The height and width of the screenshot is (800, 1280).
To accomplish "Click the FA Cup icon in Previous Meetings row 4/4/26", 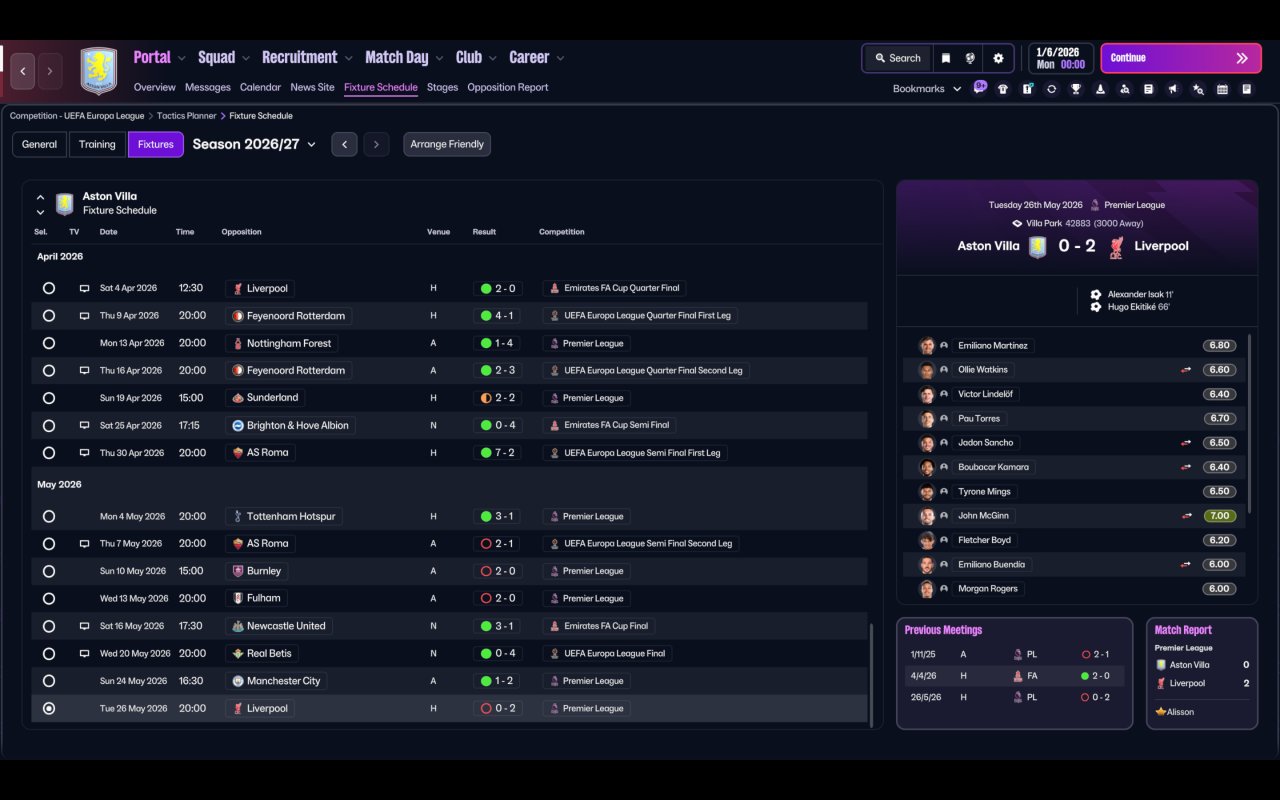I will pyautogui.click(x=1018, y=675).
